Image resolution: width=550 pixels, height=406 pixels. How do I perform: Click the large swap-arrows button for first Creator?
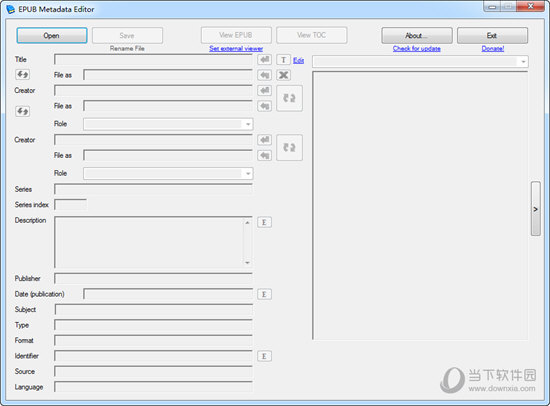[x=289, y=98]
